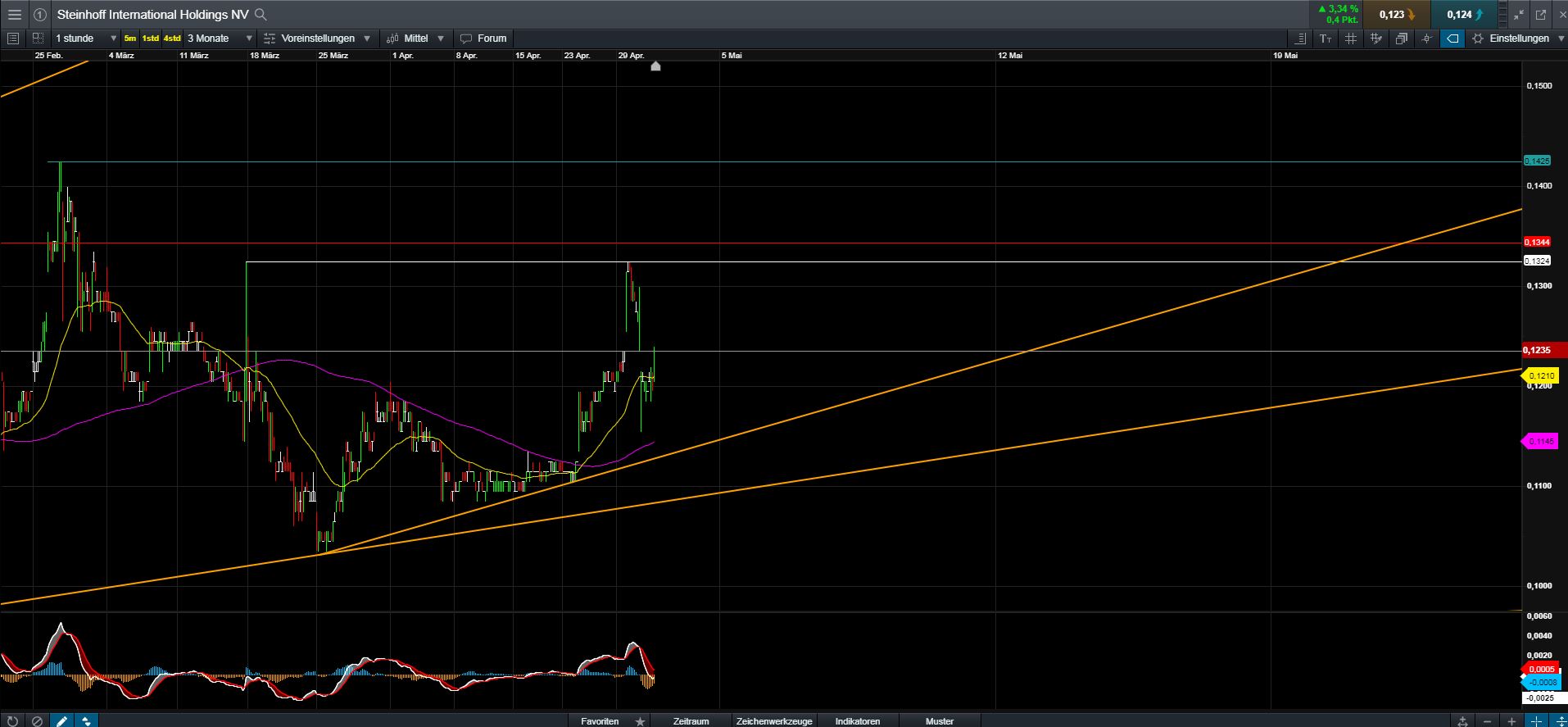Viewport: 1568px width, 727px height.
Task: Select the 1std quick interval
Action: [x=151, y=39]
